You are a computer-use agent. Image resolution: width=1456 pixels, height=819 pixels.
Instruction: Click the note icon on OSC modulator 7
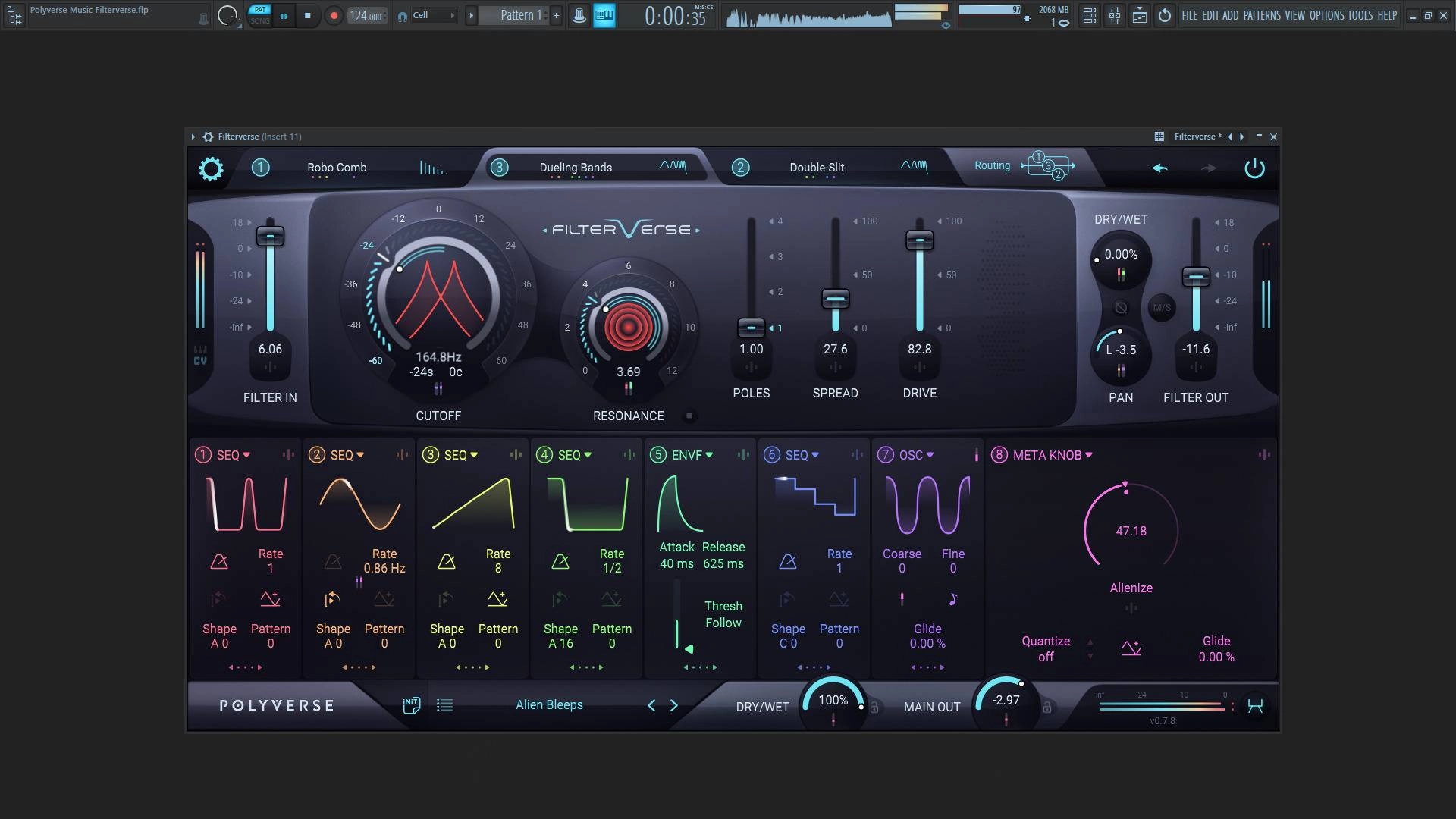tap(953, 599)
